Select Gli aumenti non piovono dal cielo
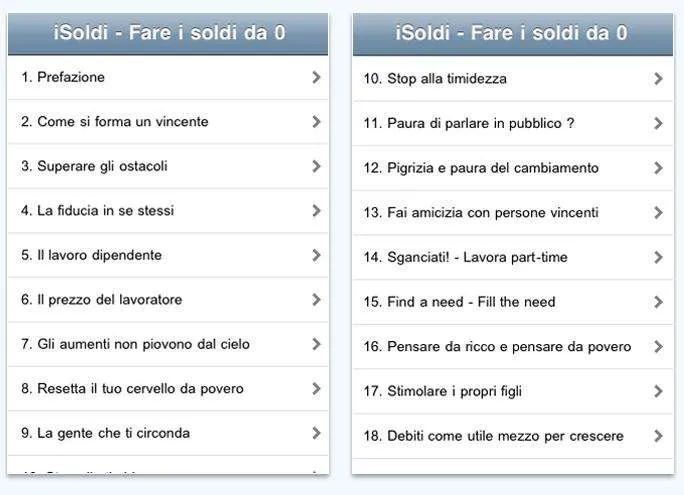The height and width of the screenshot is (495, 684). click(168, 344)
